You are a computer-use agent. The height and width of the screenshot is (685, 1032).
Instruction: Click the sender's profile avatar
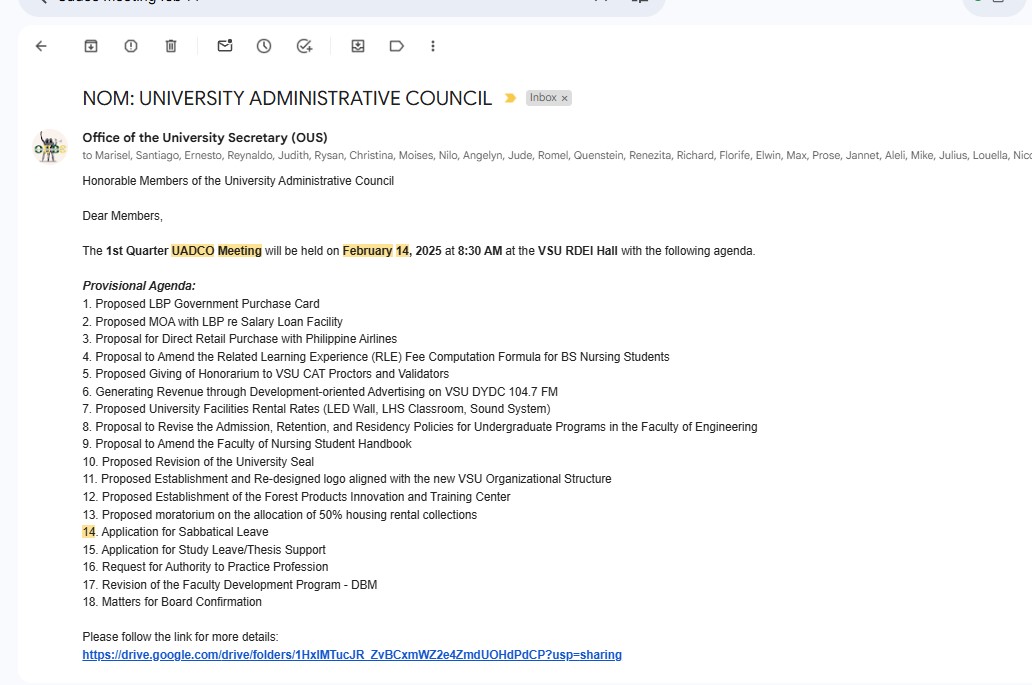coord(49,147)
